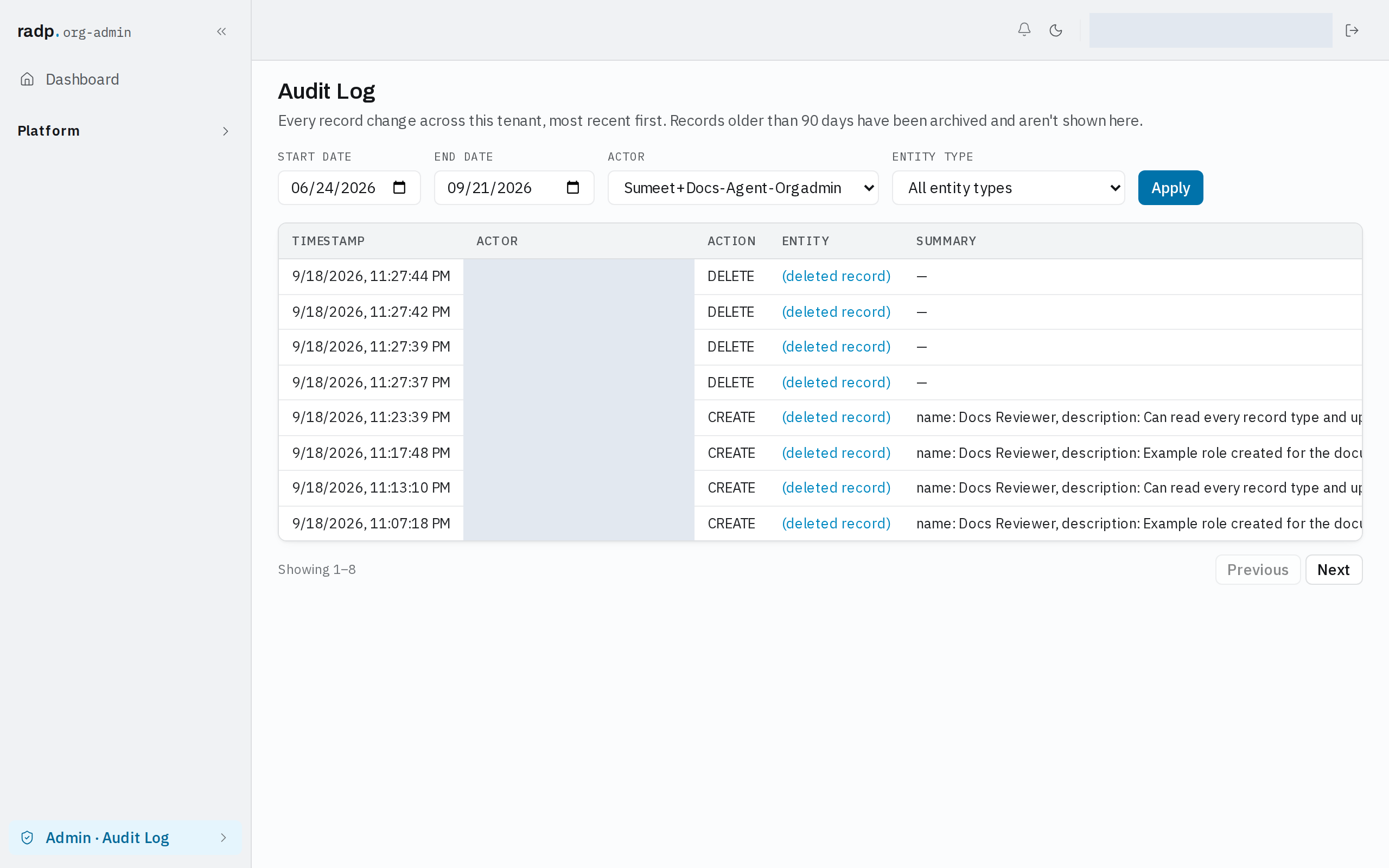1389x868 pixels.
Task: Open deleted record link at 11:17:48 PM
Action: (836, 453)
